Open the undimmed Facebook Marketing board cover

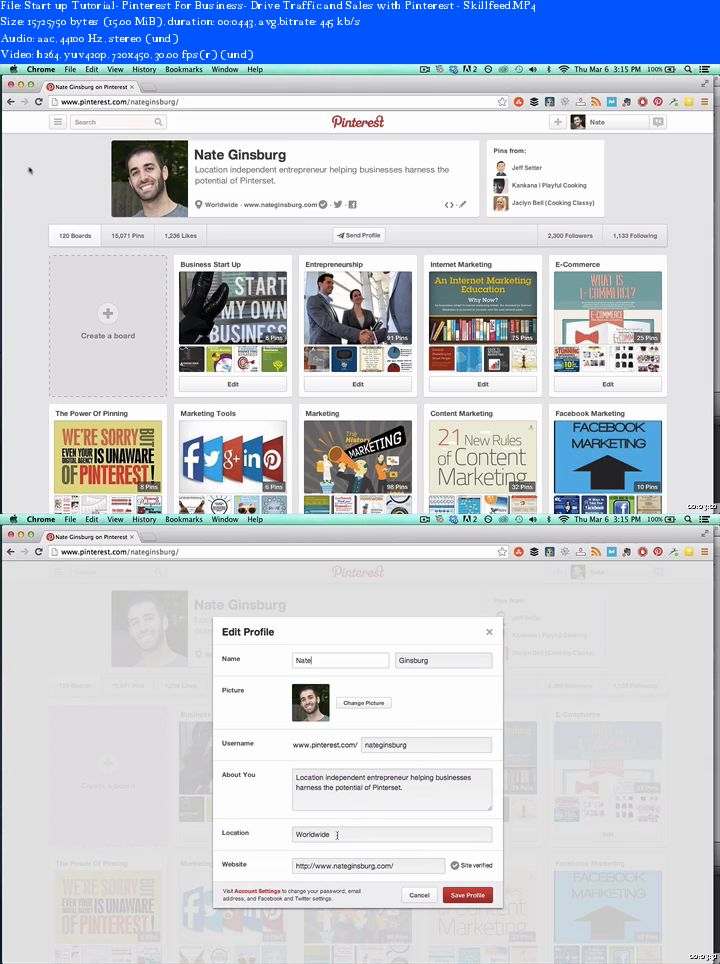pos(607,457)
